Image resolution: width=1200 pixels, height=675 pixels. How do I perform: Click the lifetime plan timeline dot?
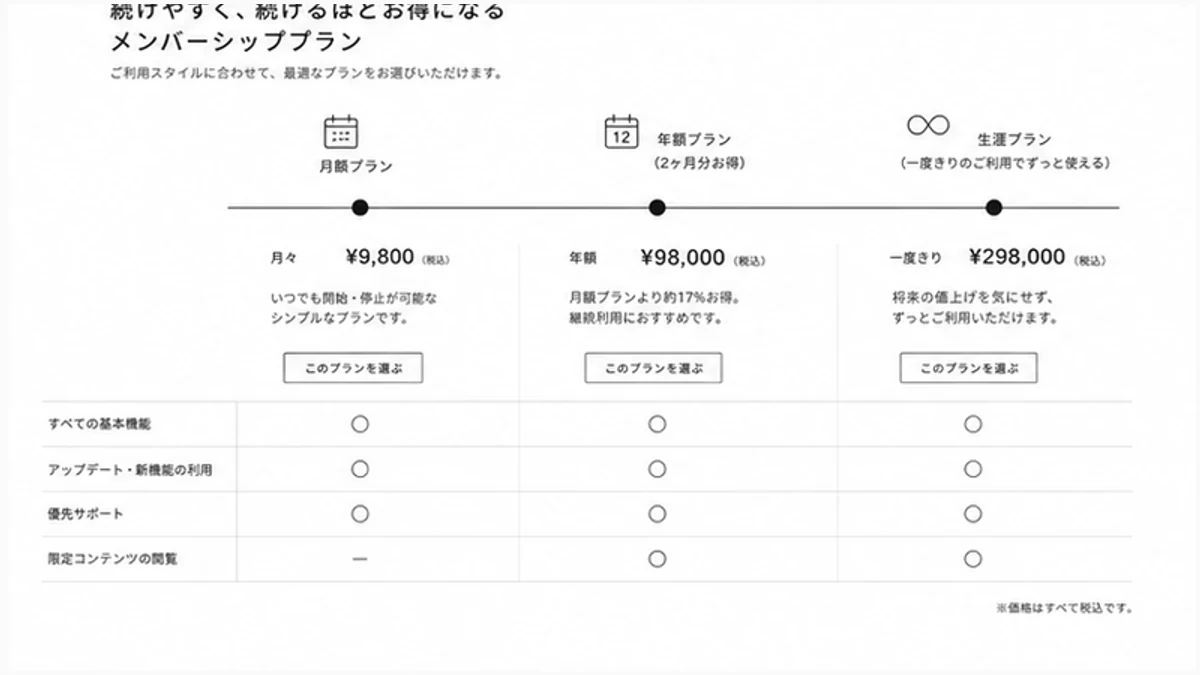click(993, 207)
